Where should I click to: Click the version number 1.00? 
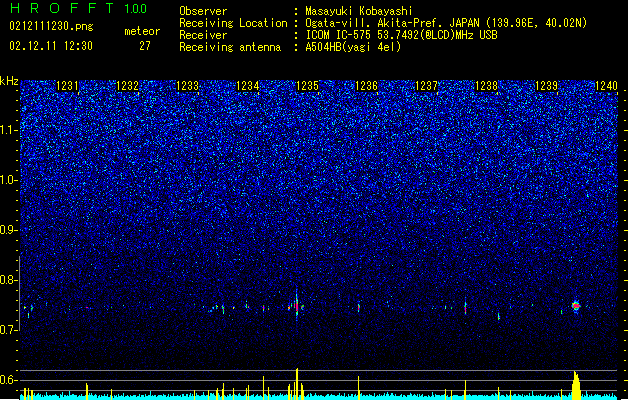[x=136, y=9]
